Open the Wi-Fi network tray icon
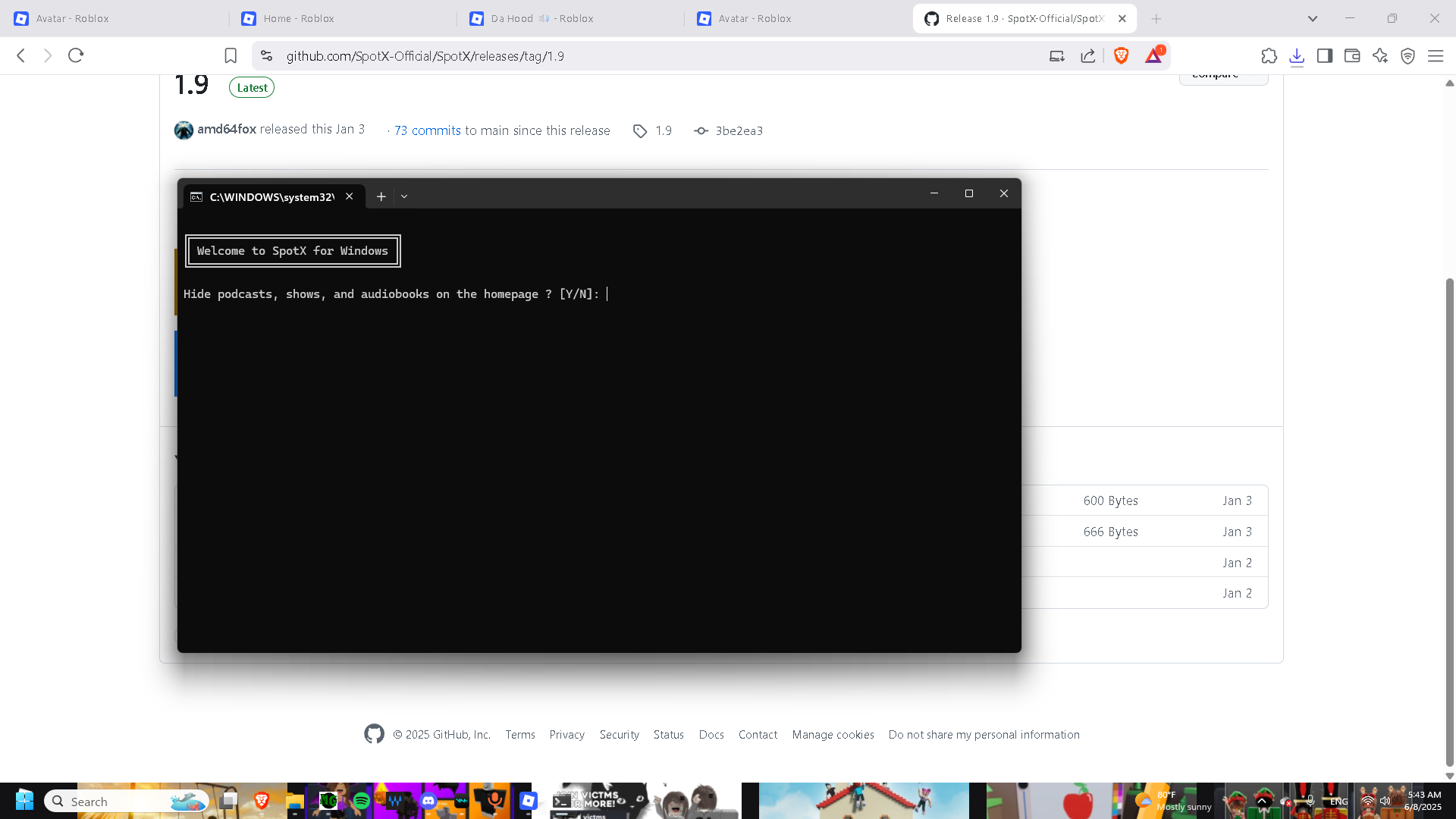This screenshot has height=819, width=1456. tap(1368, 801)
